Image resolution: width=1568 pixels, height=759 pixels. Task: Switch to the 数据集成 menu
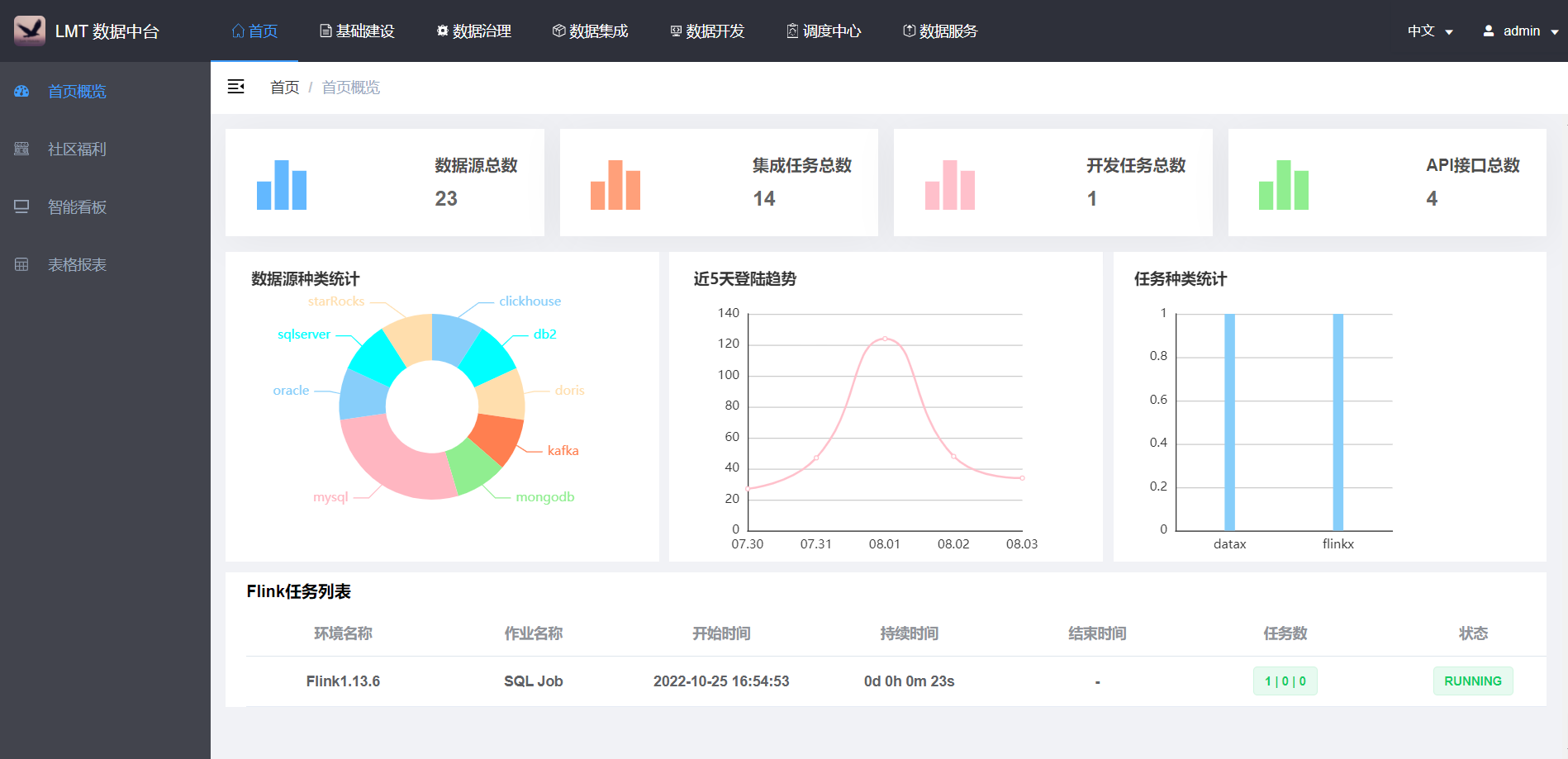(x=591, y=31)
